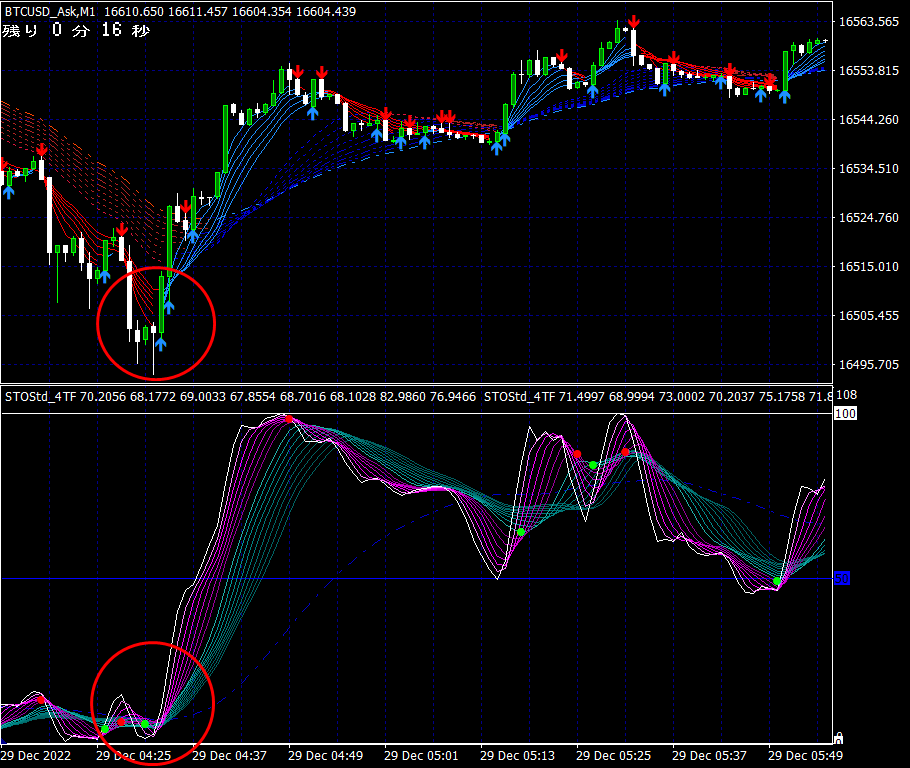The width and height of the screenshot is (910, 768).
Task: Click price label 16544.260 on price axis
Action: click(869, 120)
